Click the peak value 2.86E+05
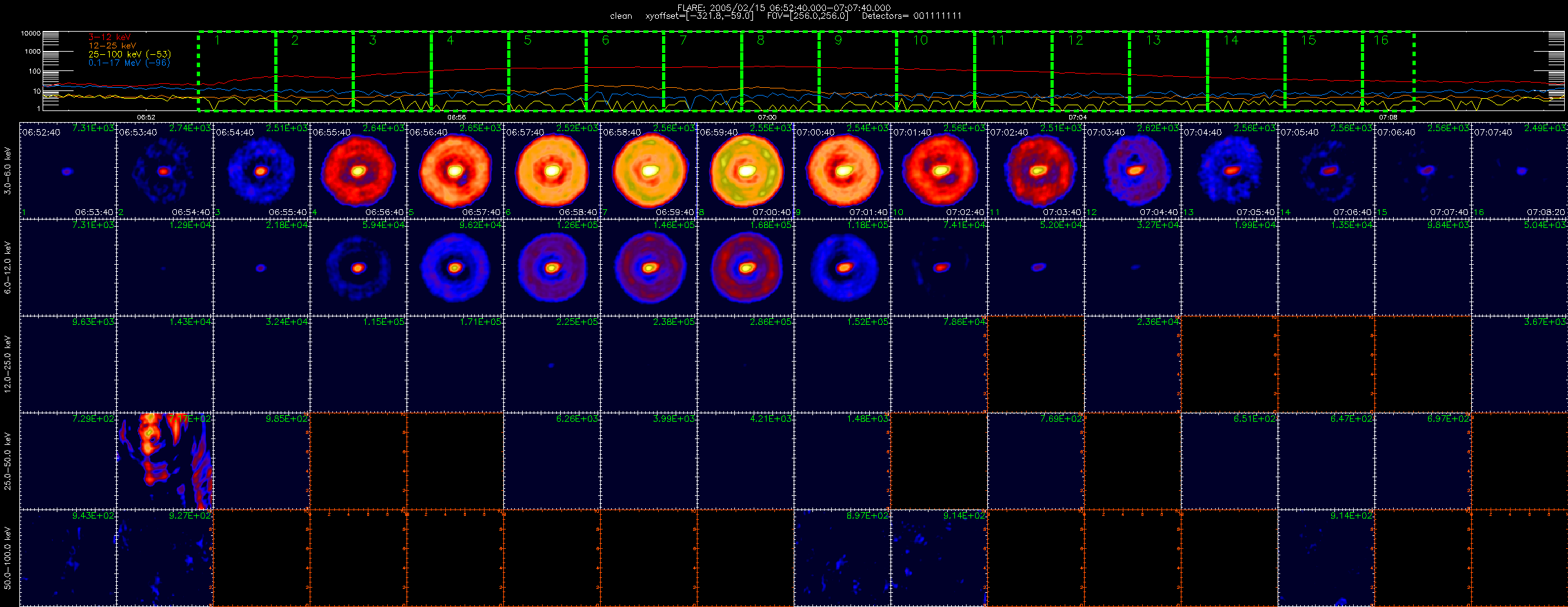The image size is (1568, 607). pos(771,322)
